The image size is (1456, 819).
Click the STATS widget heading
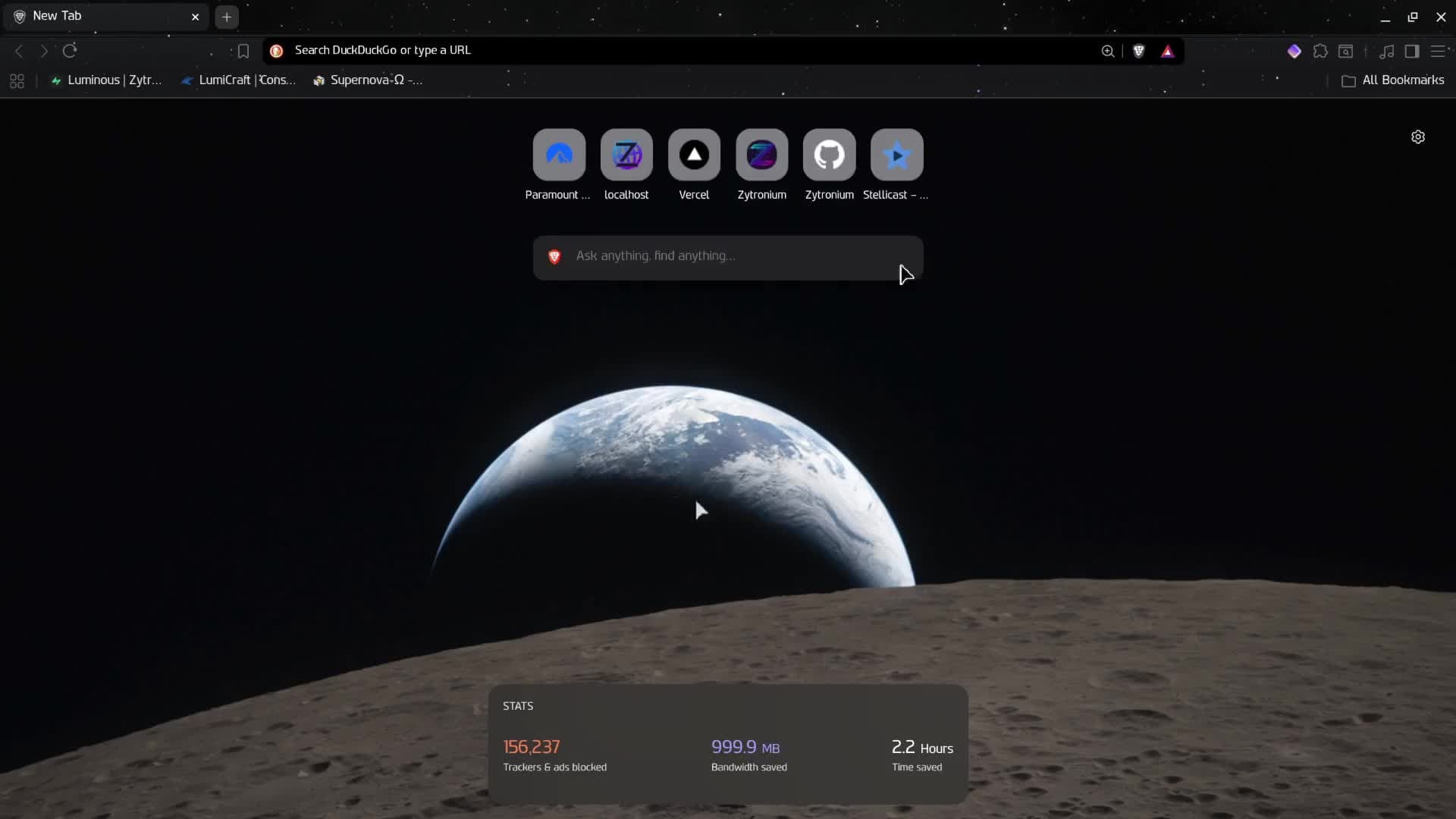coord(518,706)
